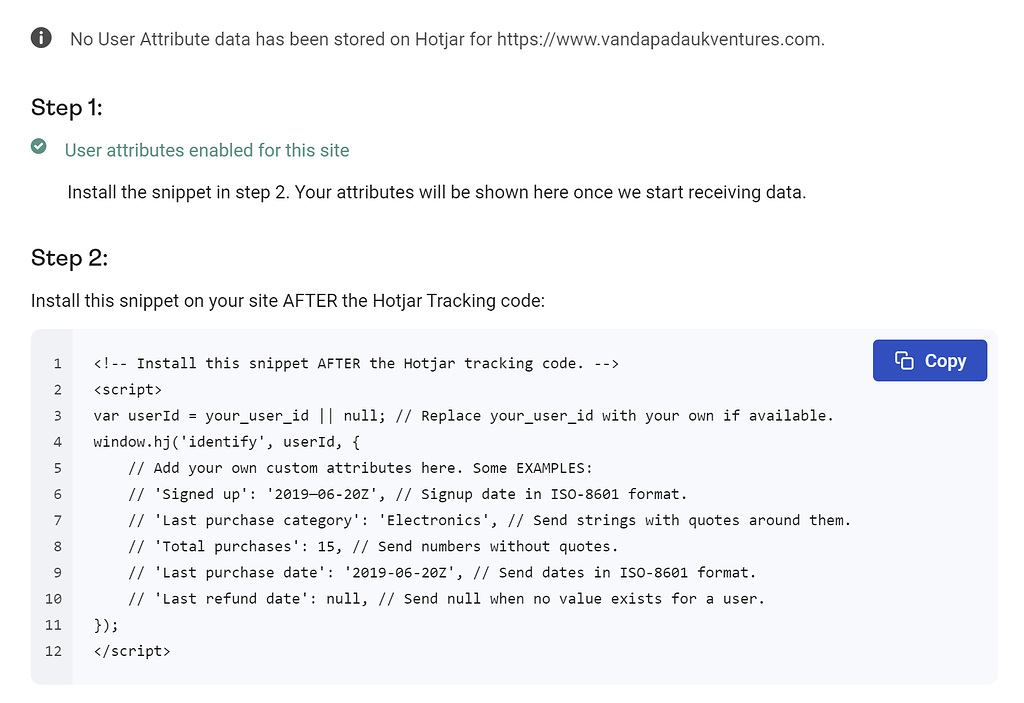The height and width of the screenshot is (703, 1024).
Task: Click the No User Attribute data notice text
Action: [445, 39]
